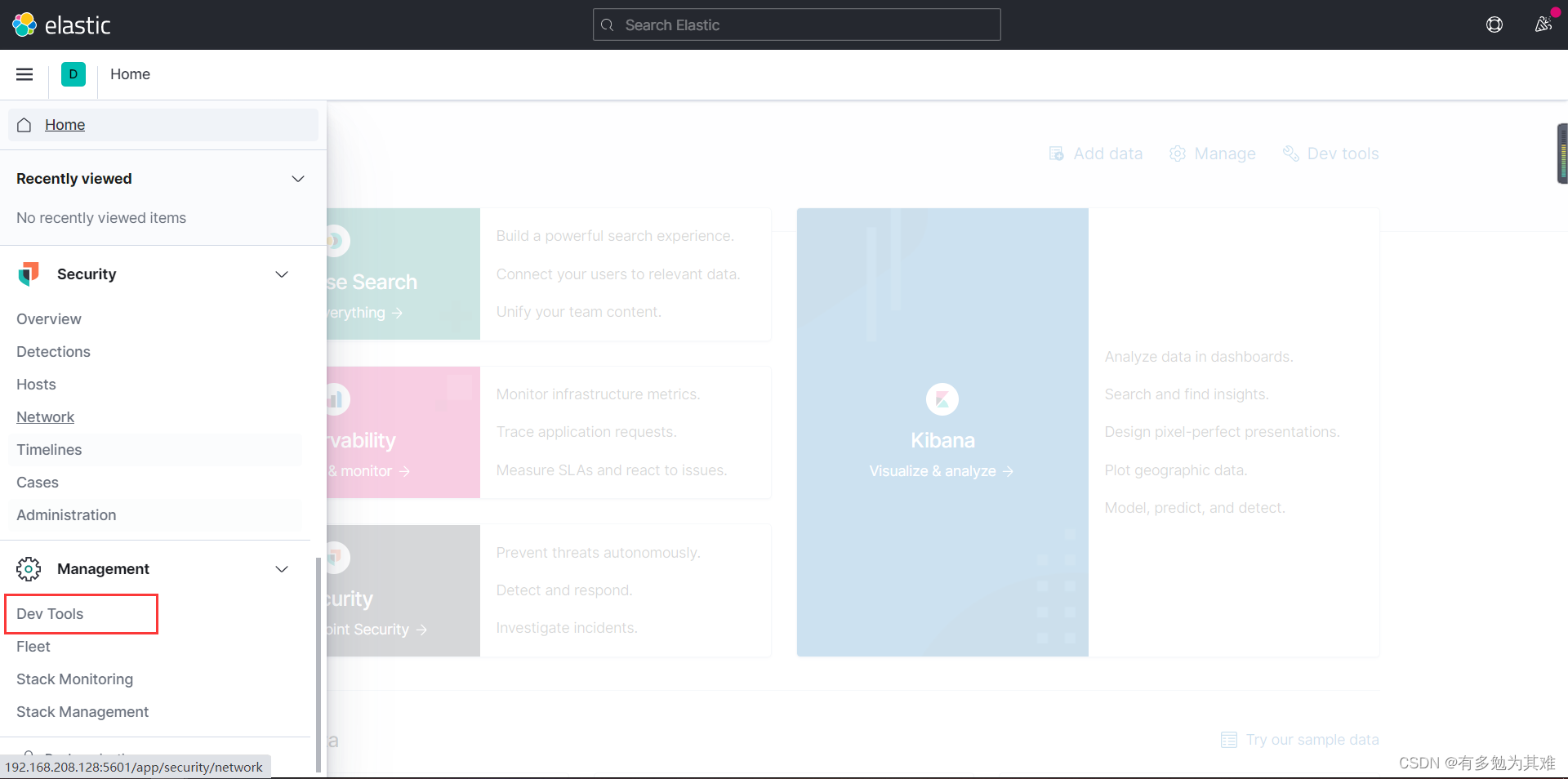Open Fleet page
The image size is (1568, 779).
tap(33, 647)
